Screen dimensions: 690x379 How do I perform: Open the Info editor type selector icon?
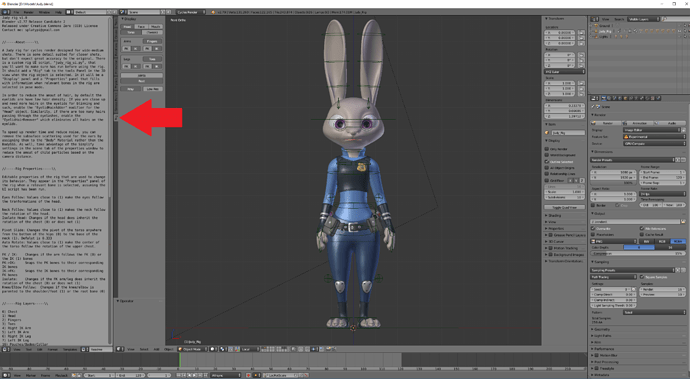point(6,12)
